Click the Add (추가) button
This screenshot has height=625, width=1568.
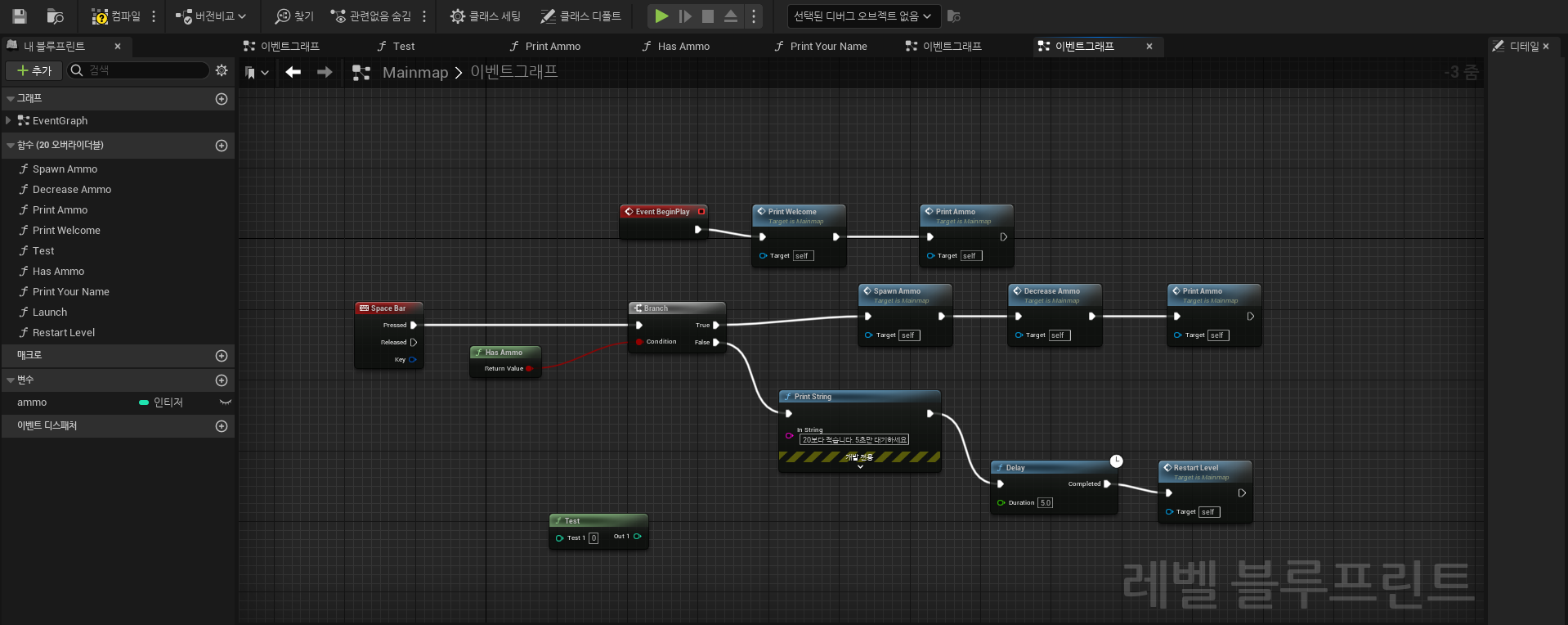pos(34,70)
